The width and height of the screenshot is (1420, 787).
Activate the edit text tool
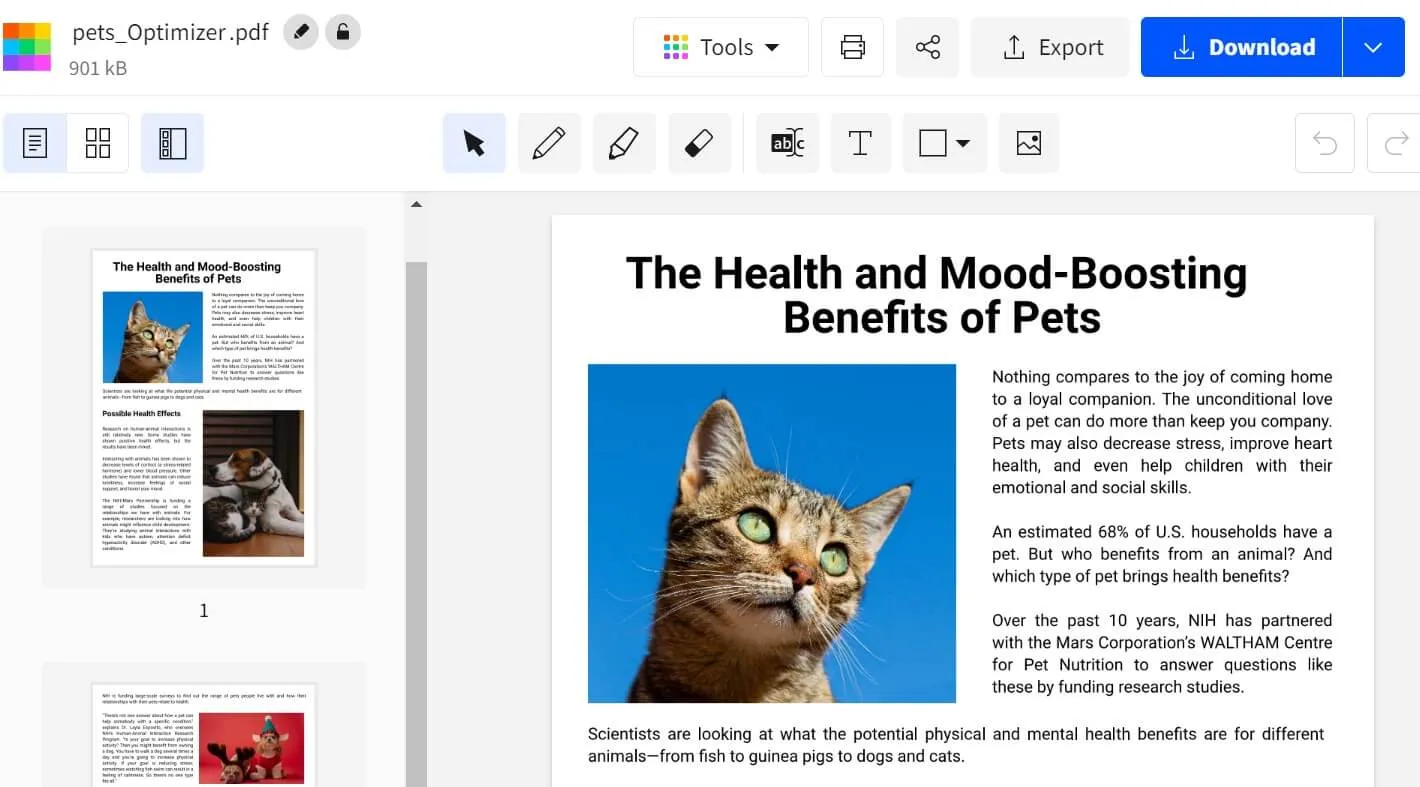click(x=787, y=143)
